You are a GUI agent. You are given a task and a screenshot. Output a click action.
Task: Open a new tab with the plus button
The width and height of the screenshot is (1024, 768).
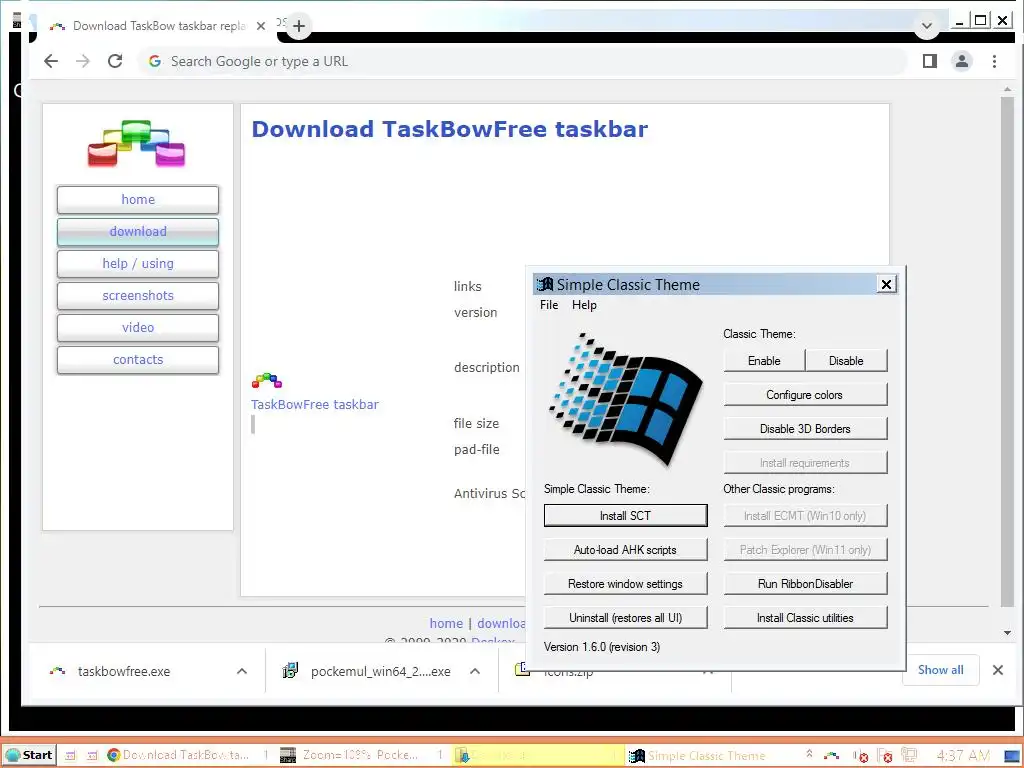299,26
